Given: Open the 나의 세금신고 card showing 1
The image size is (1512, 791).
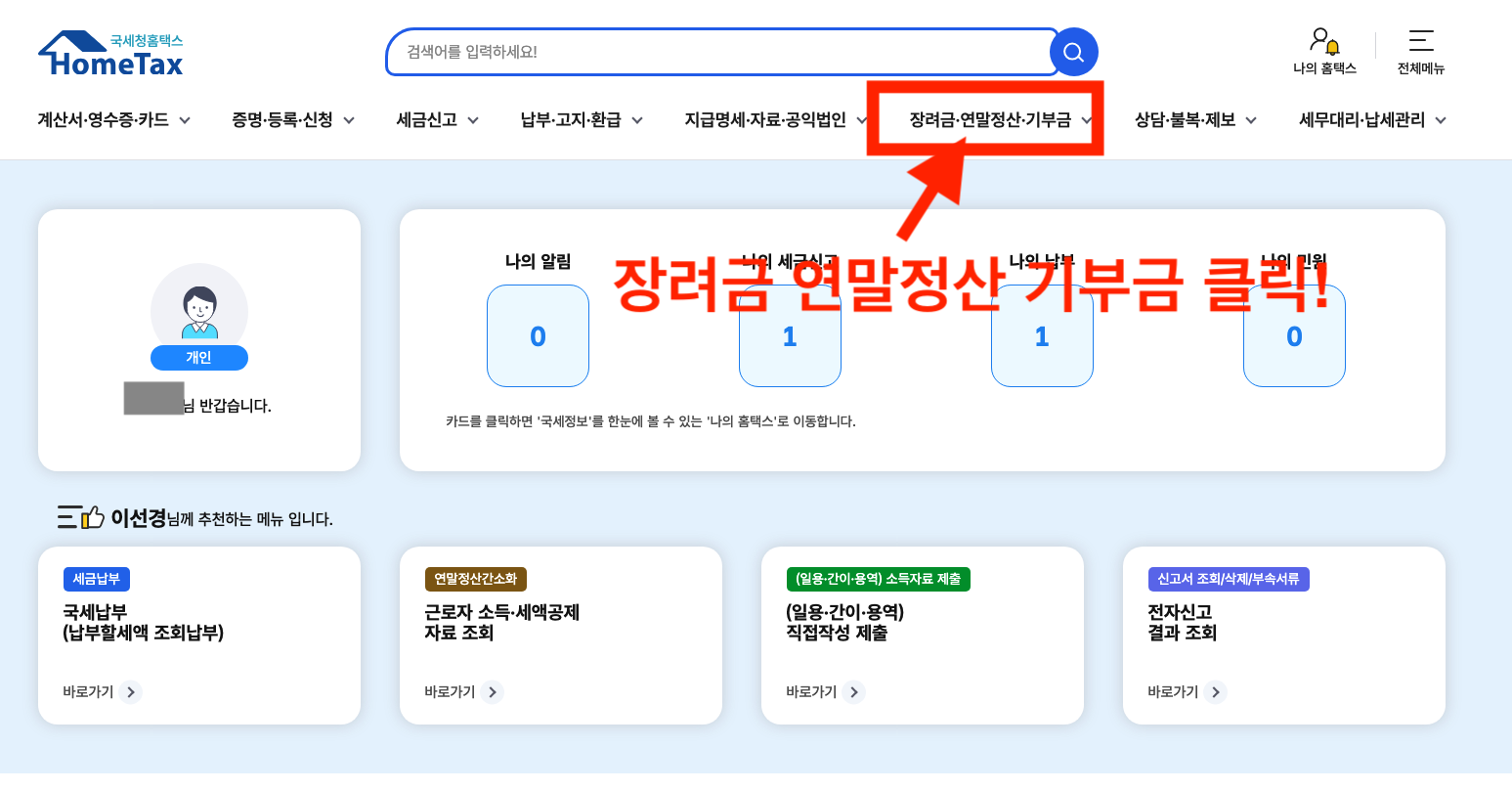Looking at the screenshot, I should pyautogui.click(x=790, y=335).
